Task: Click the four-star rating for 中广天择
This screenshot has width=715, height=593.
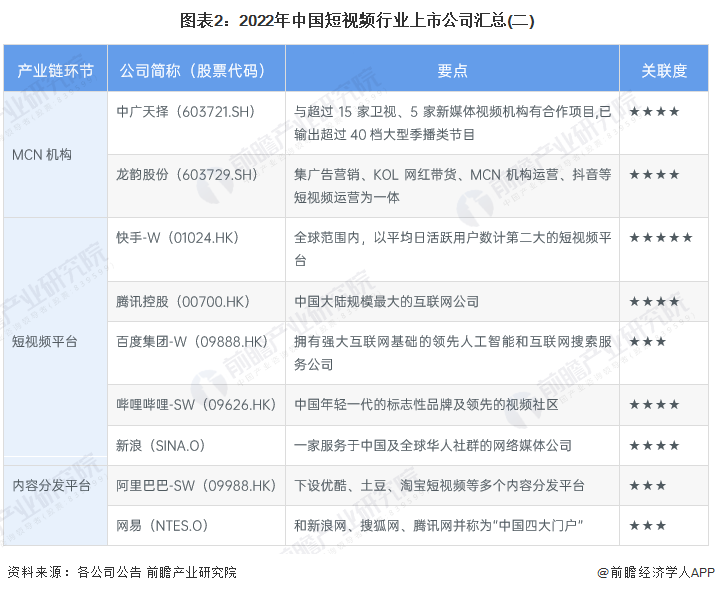Action: (654, 112)
